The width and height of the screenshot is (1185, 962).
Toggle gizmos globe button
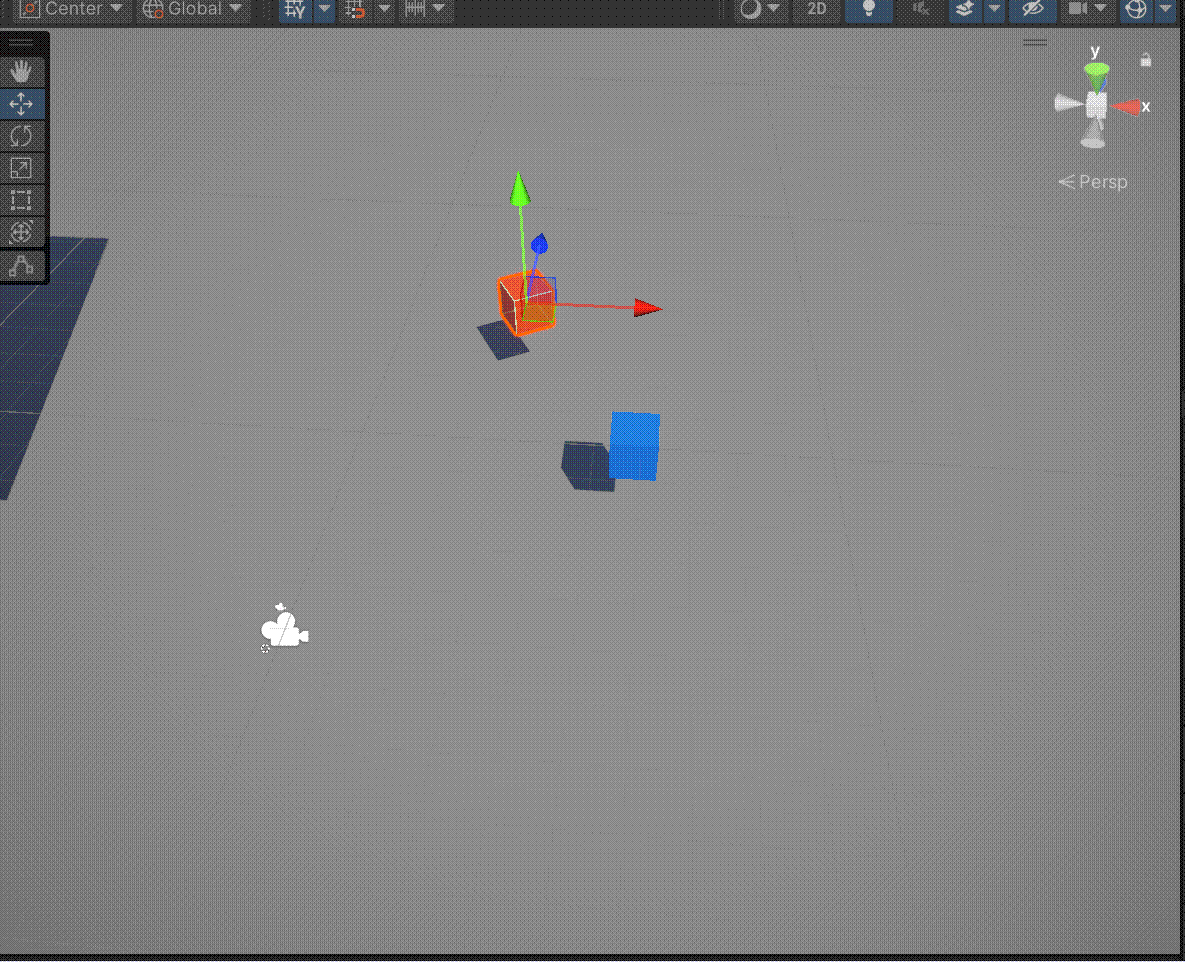point(1136,10)
